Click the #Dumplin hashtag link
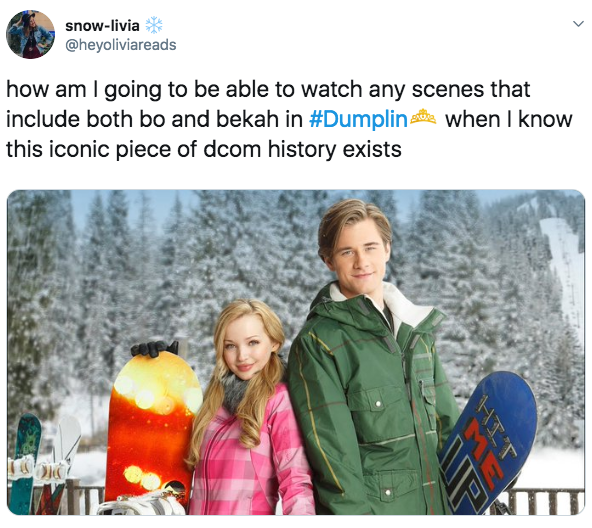The width and height of the screenshot is (592, 528). click(358, 120)
